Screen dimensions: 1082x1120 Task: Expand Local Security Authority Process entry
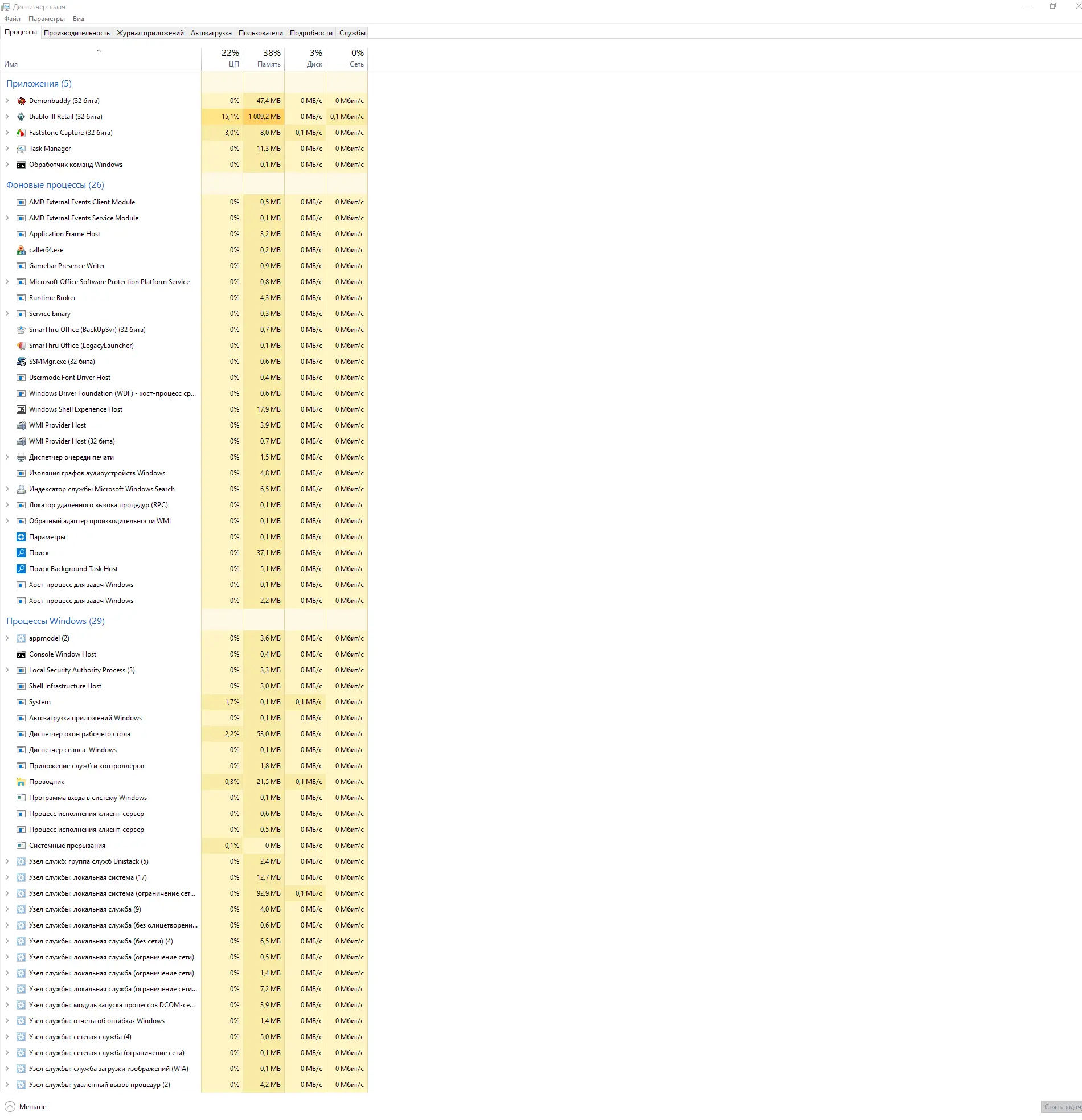coord(7,670)
